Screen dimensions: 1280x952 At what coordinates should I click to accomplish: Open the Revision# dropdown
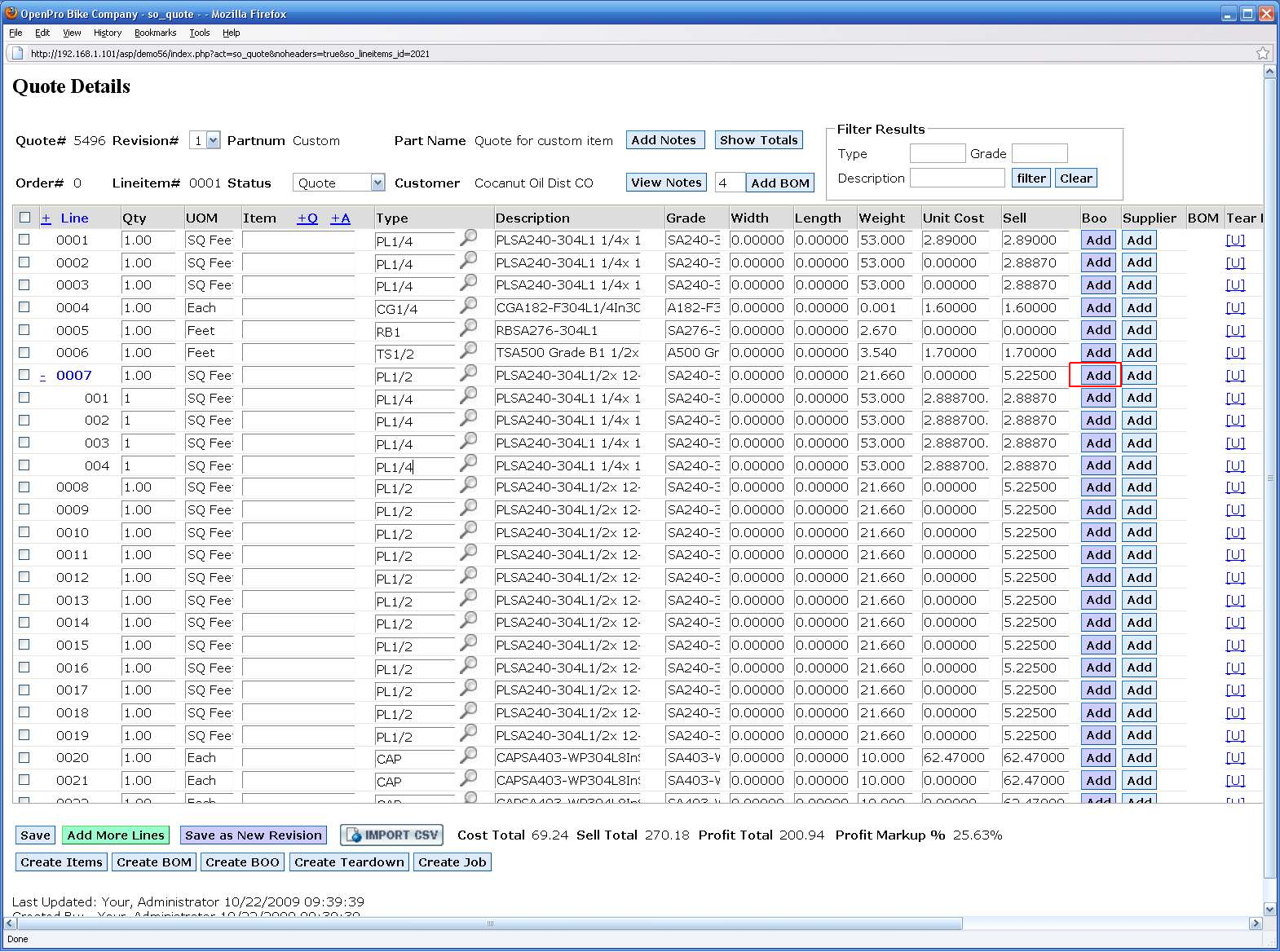click(x=205, y=140)
